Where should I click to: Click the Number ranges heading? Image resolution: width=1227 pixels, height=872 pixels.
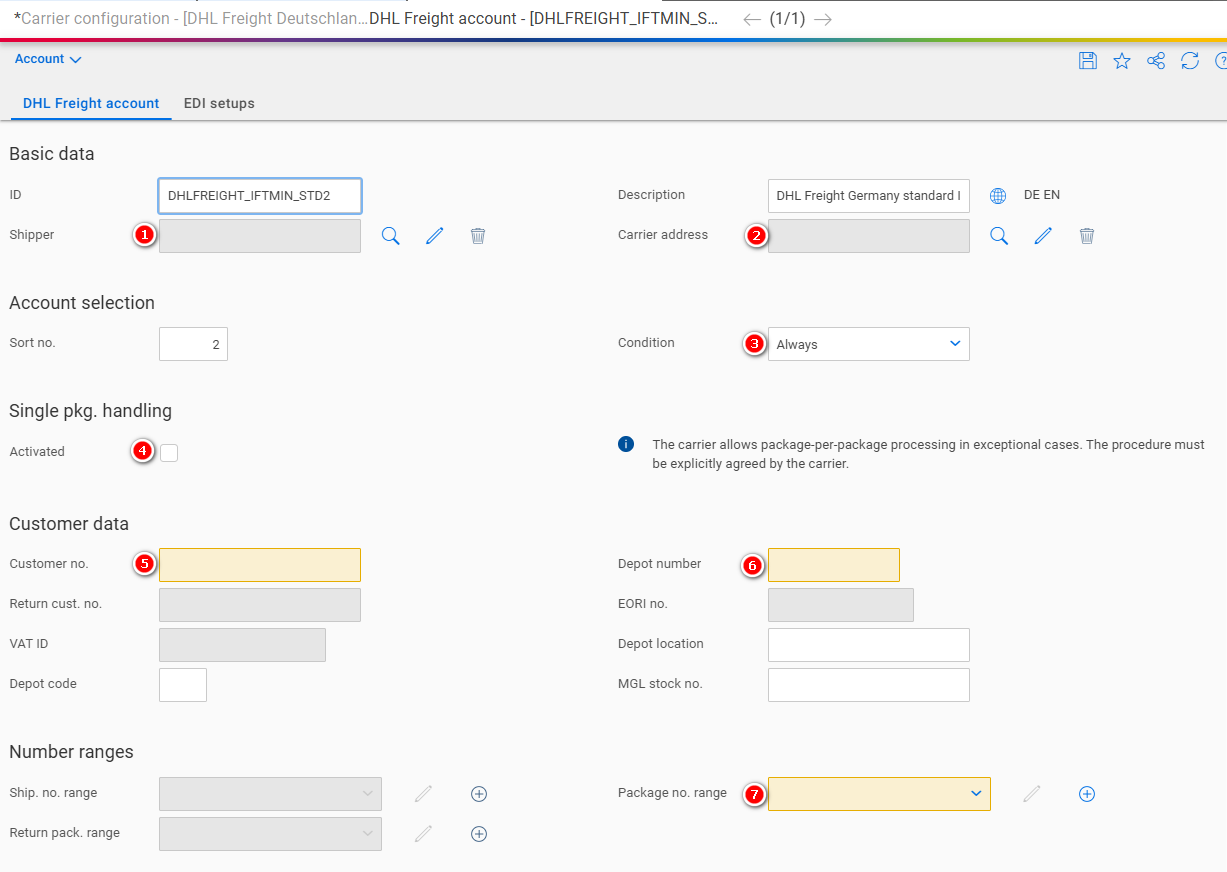(x=71, y=752)
